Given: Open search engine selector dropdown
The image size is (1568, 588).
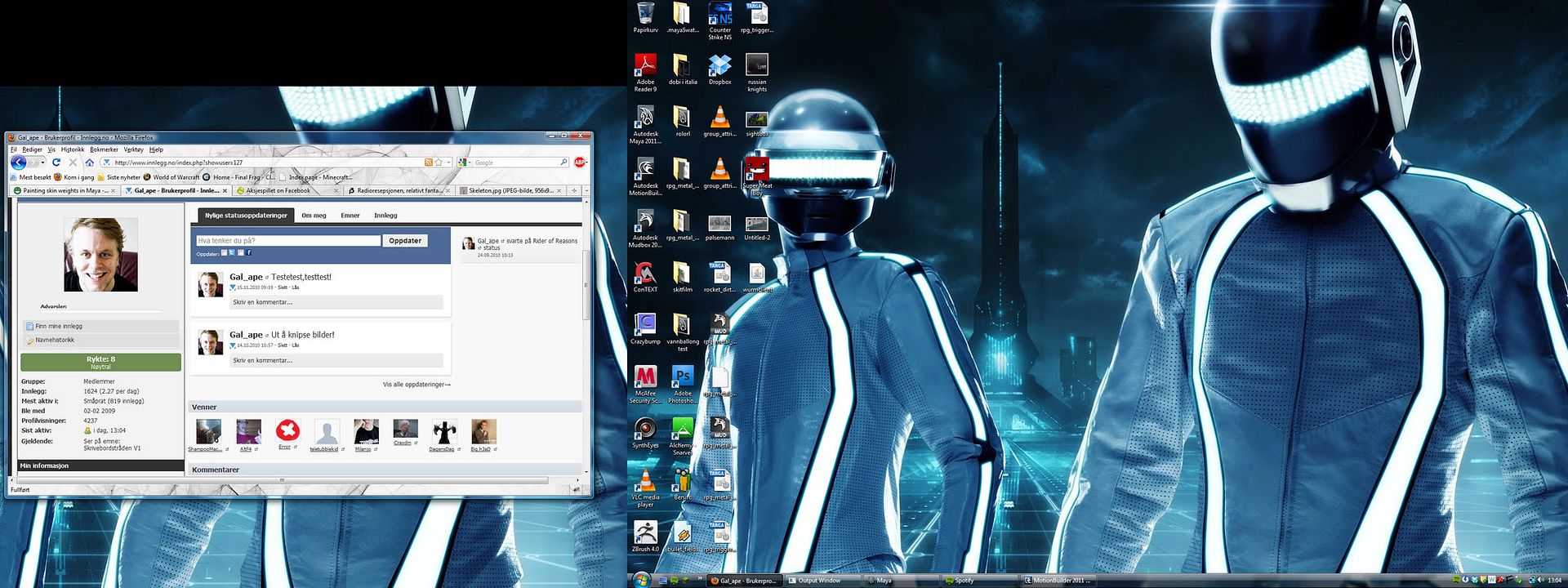Looking at the screenshot, I should 470,163.
